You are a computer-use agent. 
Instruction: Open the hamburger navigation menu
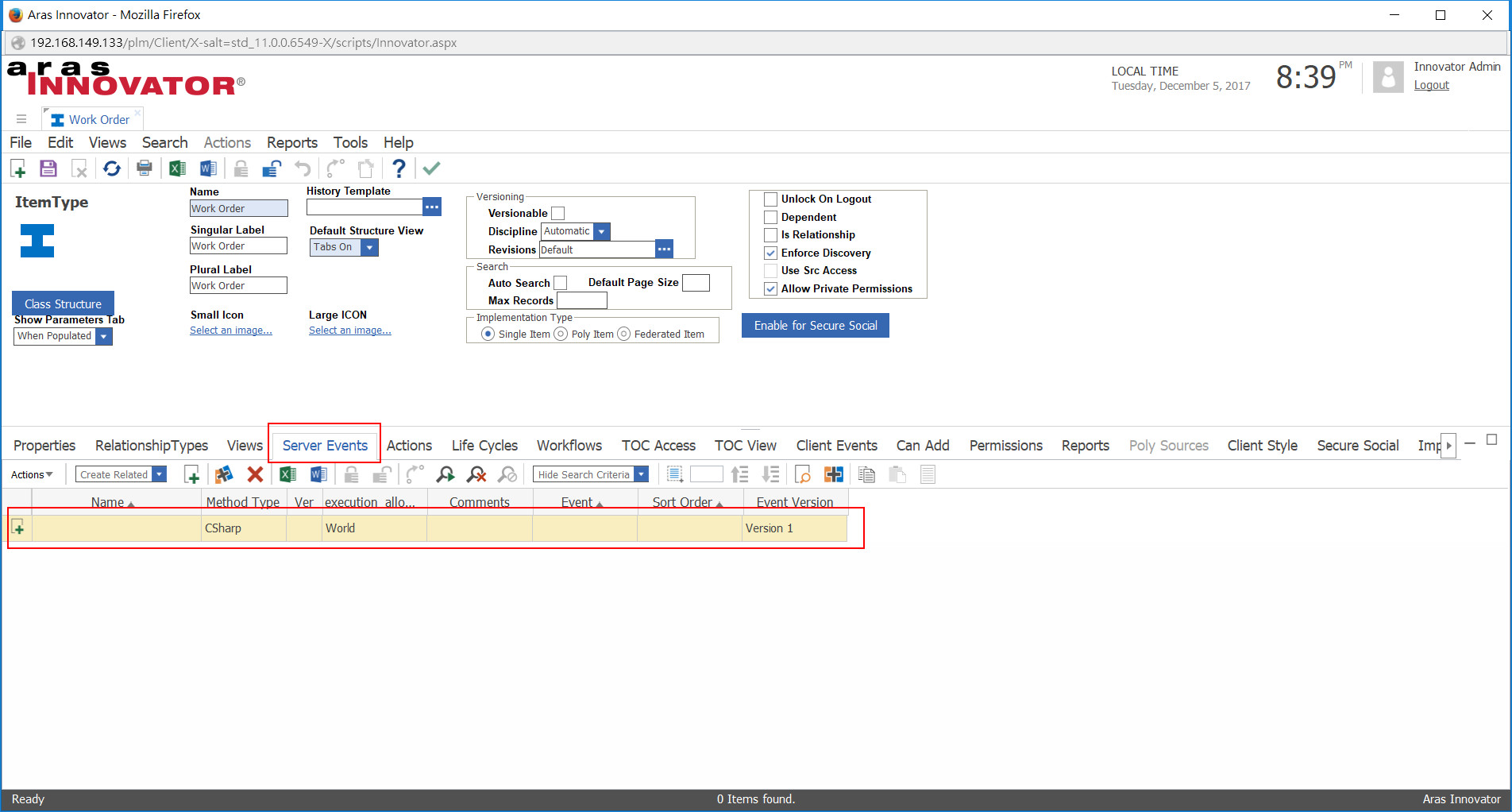(x=21, y=119)
